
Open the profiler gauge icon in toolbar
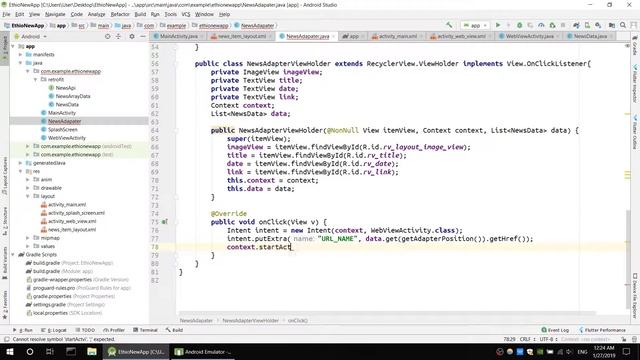point(541,25)
